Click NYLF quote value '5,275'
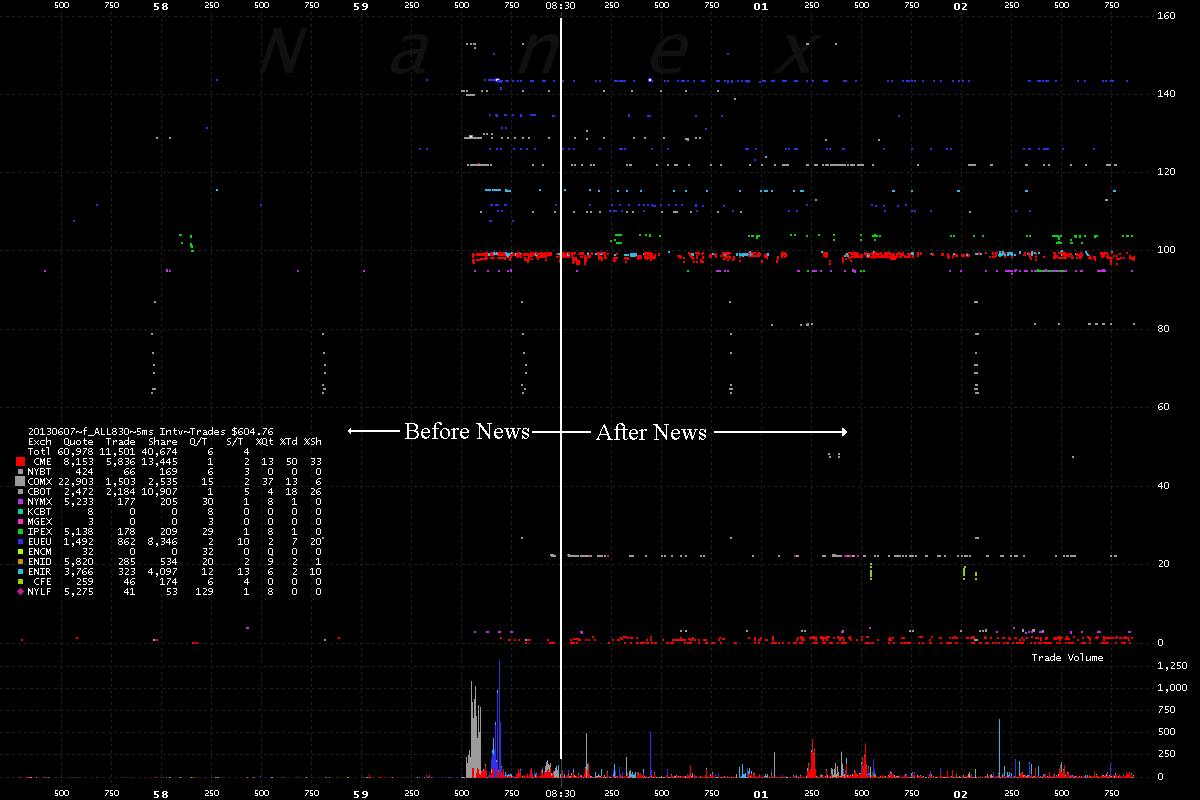This screenshot has height=800, width=1200. [x=78, y=591]
